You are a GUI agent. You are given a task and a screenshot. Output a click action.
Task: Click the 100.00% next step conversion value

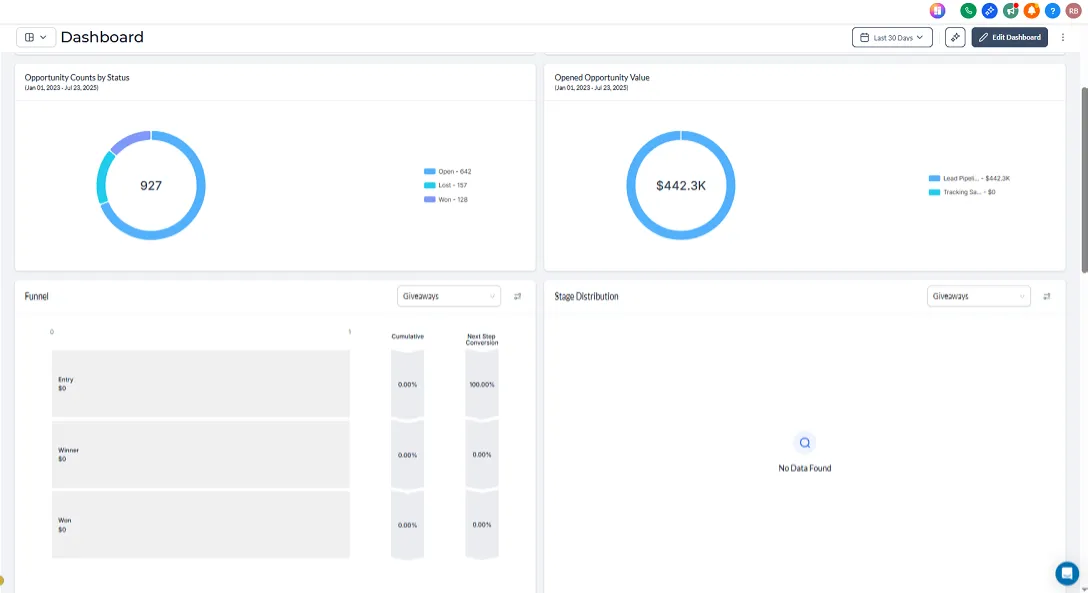coord(482,384)
